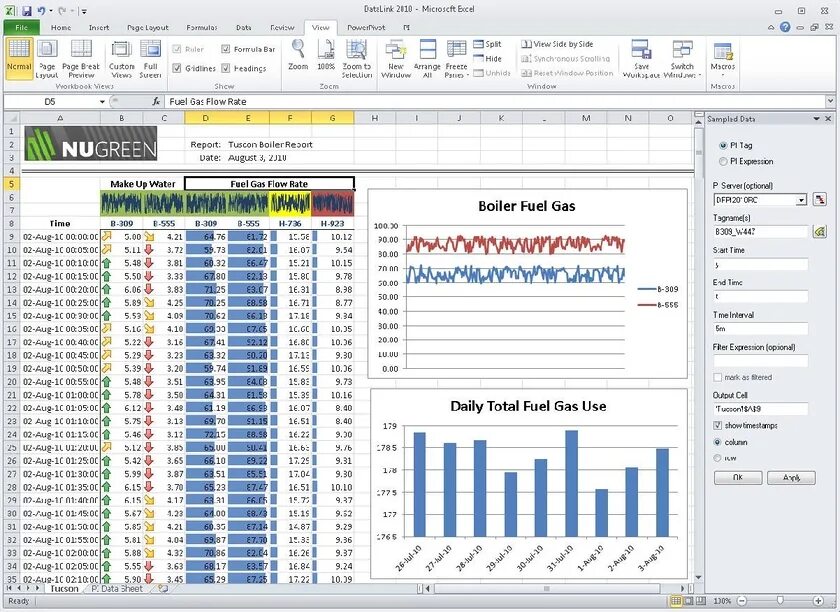Click Zoom to Selection
840x612 pixels.
coord(357,59)
